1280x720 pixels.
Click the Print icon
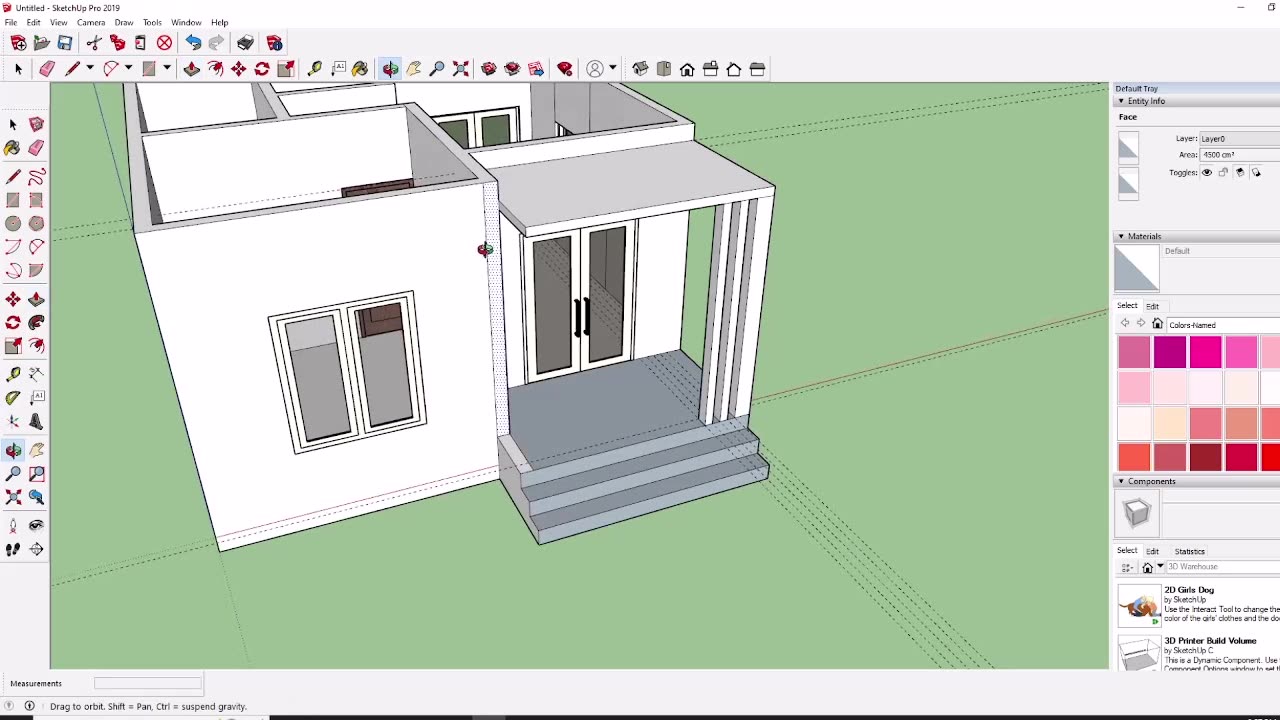[245, 43]
